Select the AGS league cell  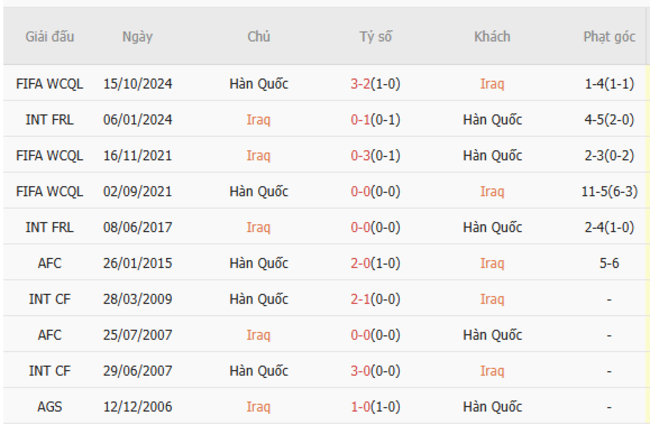click(50, 407)
